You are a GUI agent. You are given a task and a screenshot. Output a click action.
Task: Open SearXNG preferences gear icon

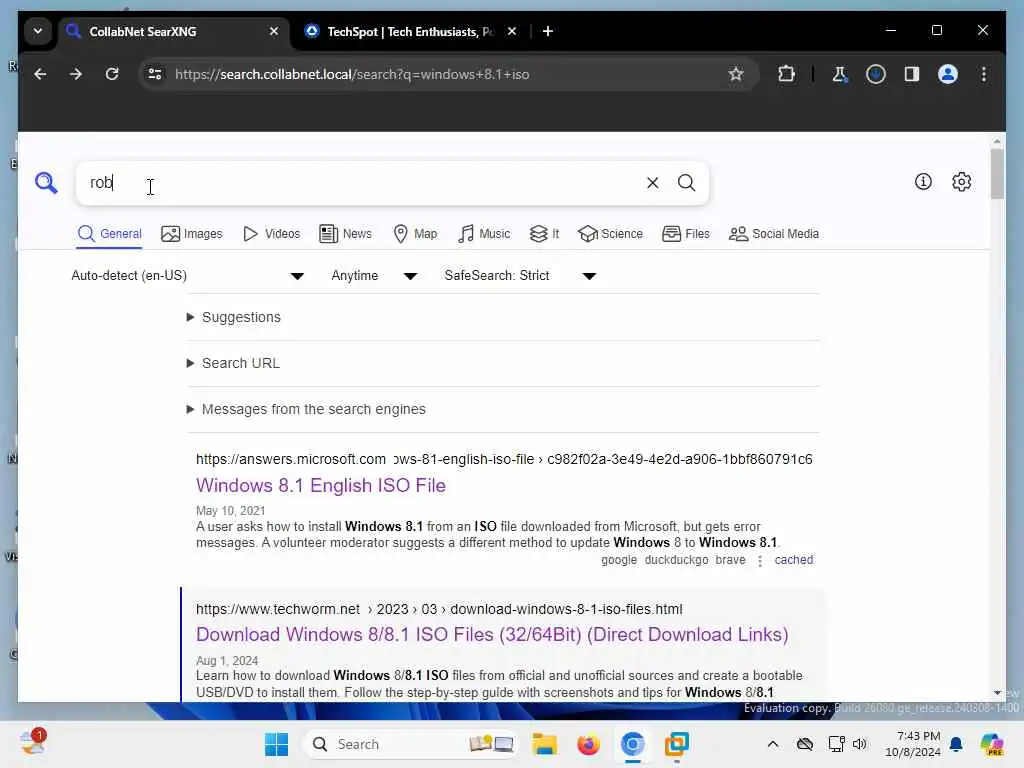961,182
